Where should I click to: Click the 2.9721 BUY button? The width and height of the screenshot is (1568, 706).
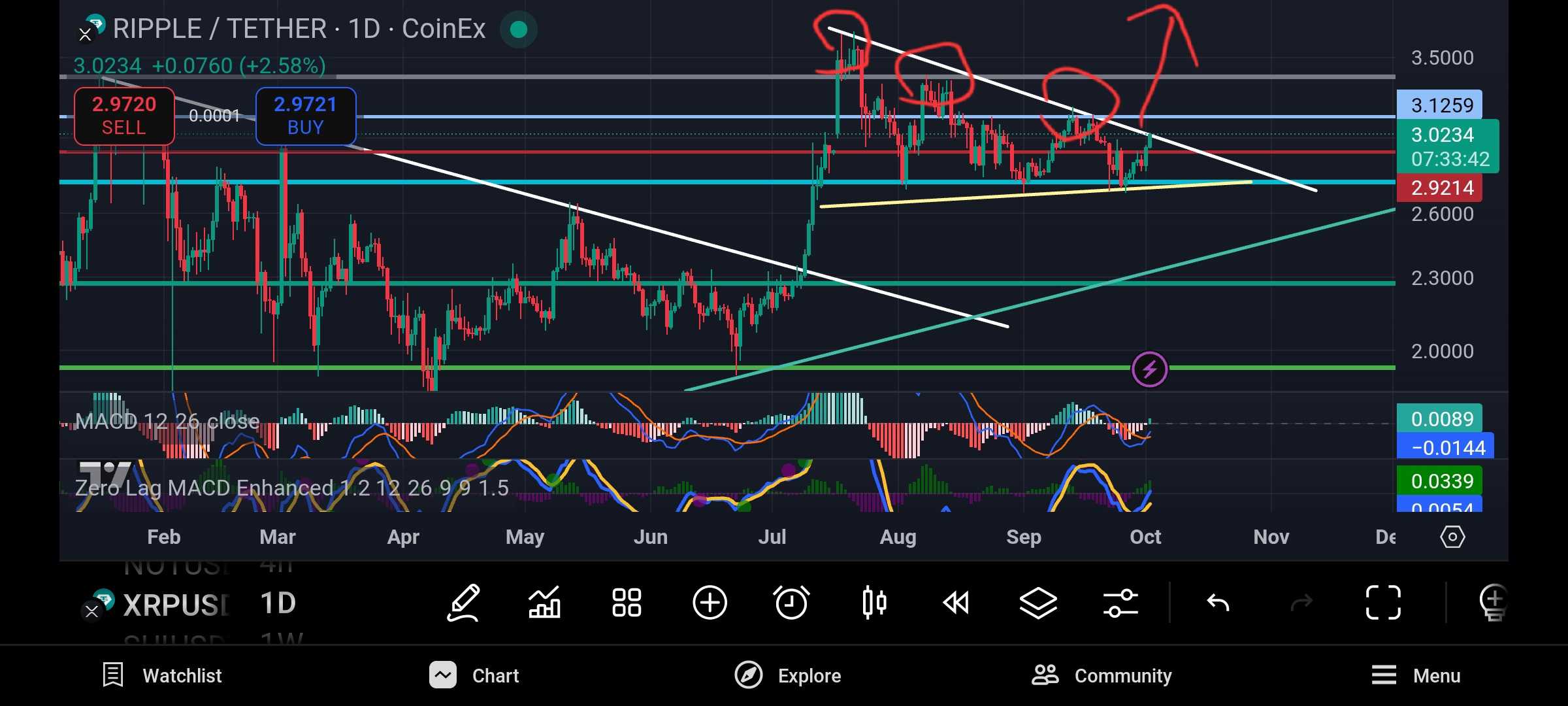click(x=306, y=116)
